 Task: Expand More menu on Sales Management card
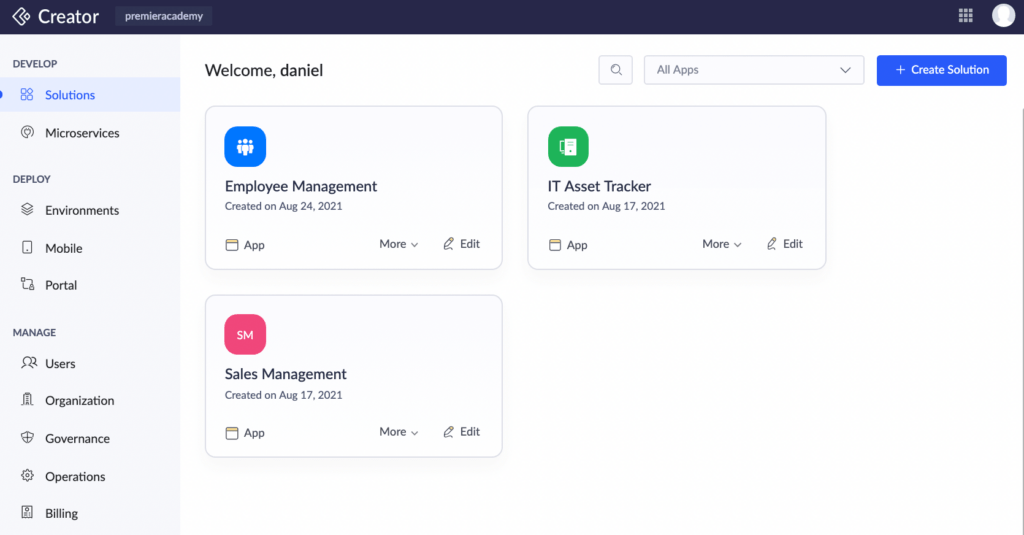pos(398,432)
